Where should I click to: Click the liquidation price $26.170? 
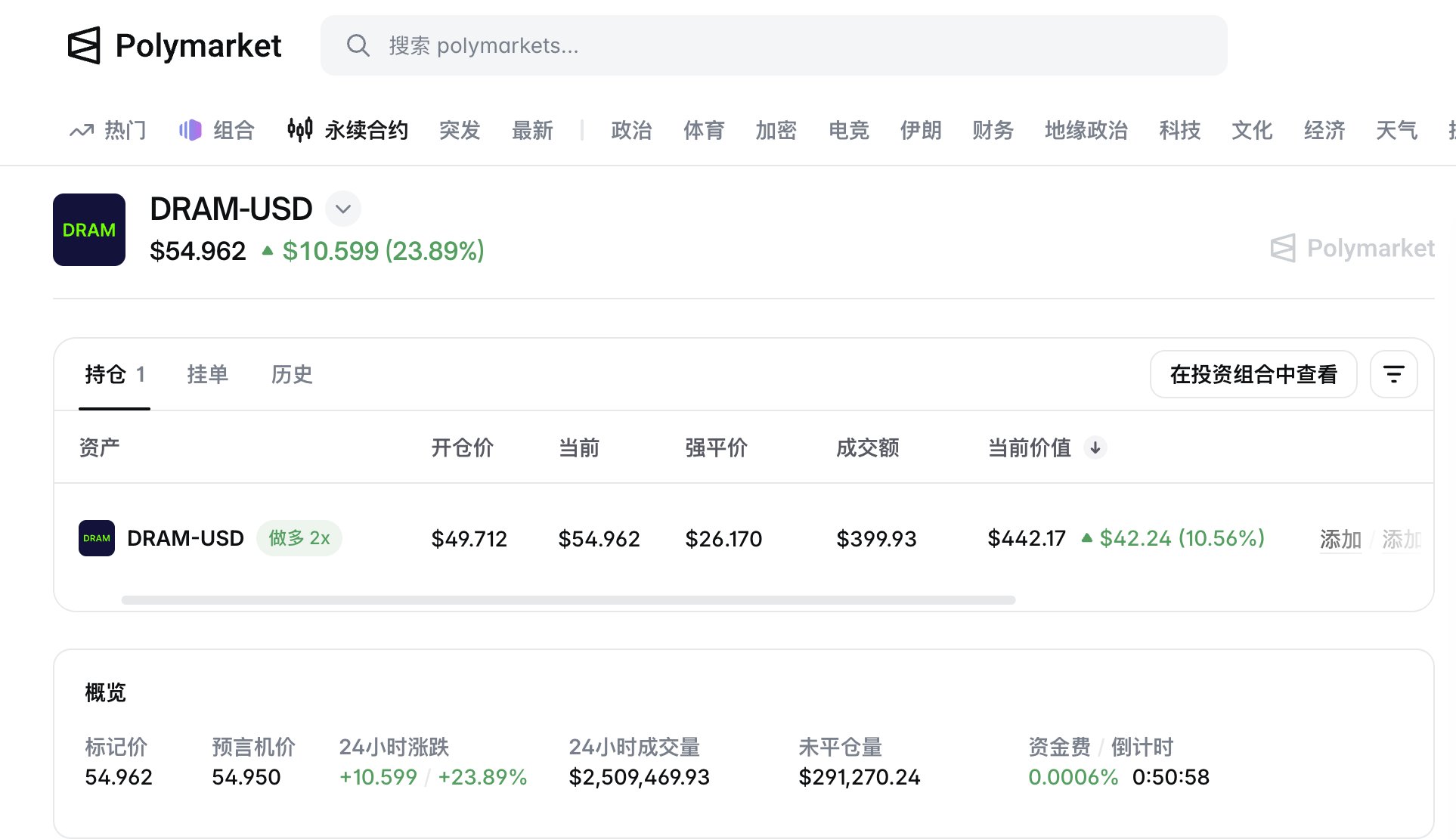(x=723, y=539)
